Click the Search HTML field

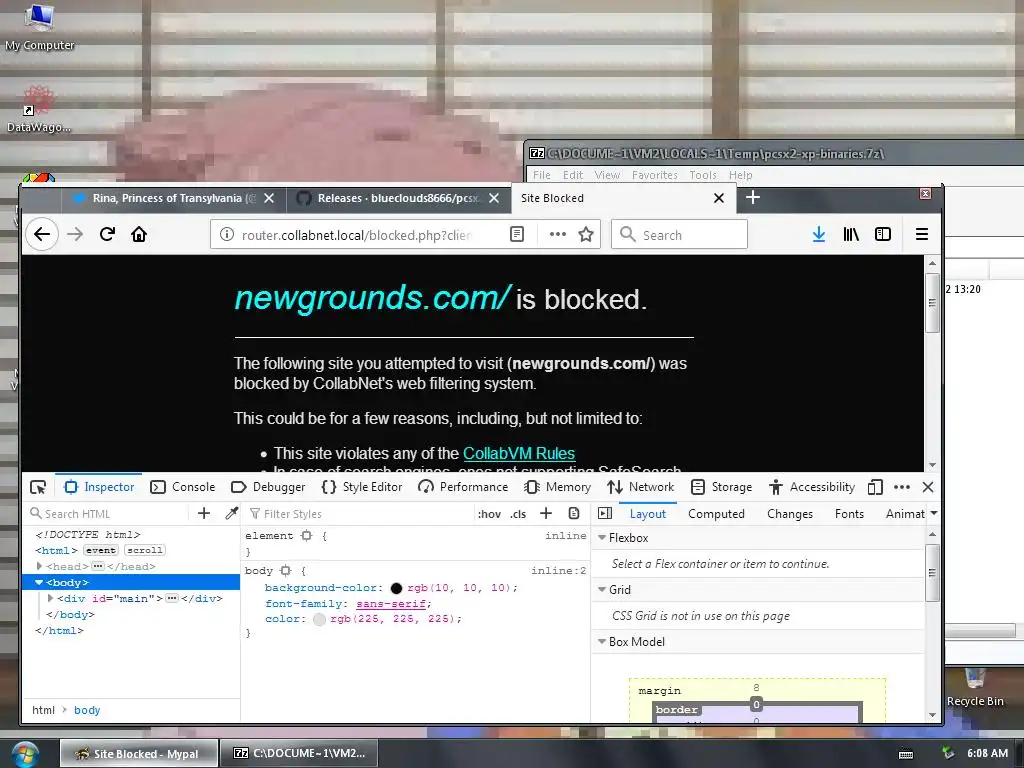coord(108,514)
